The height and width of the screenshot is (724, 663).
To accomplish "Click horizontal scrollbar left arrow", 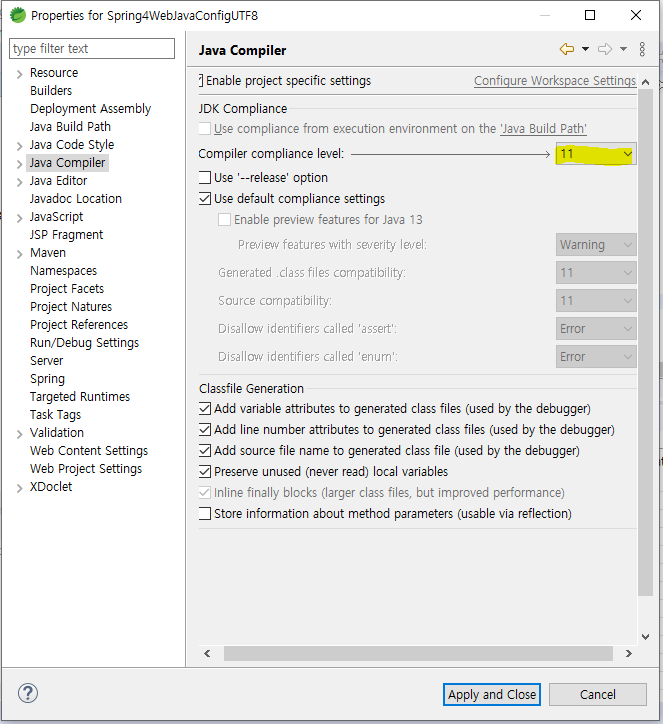I will (207, 653).
